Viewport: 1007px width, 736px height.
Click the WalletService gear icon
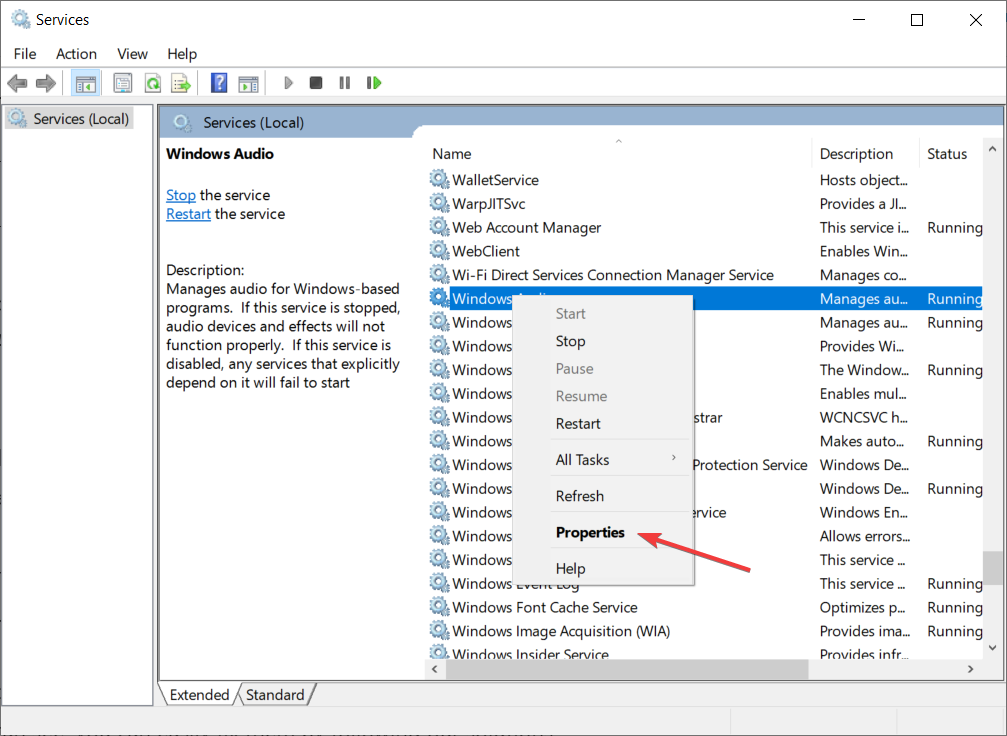point(439,179)
